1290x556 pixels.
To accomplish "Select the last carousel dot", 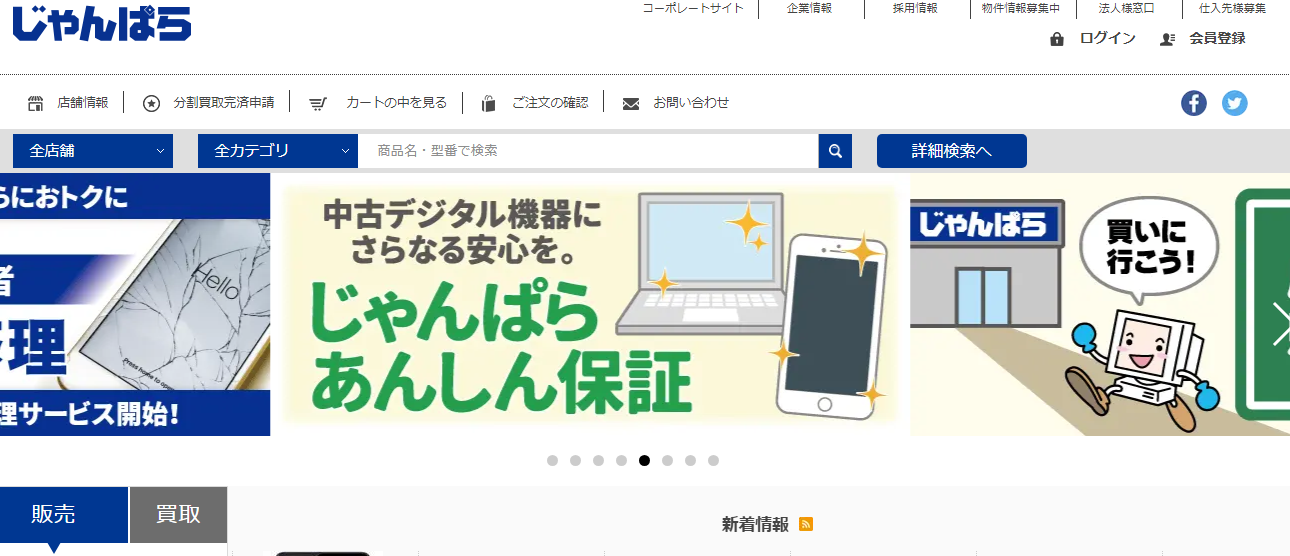I will pyautogui.click(x=714, y=461).
